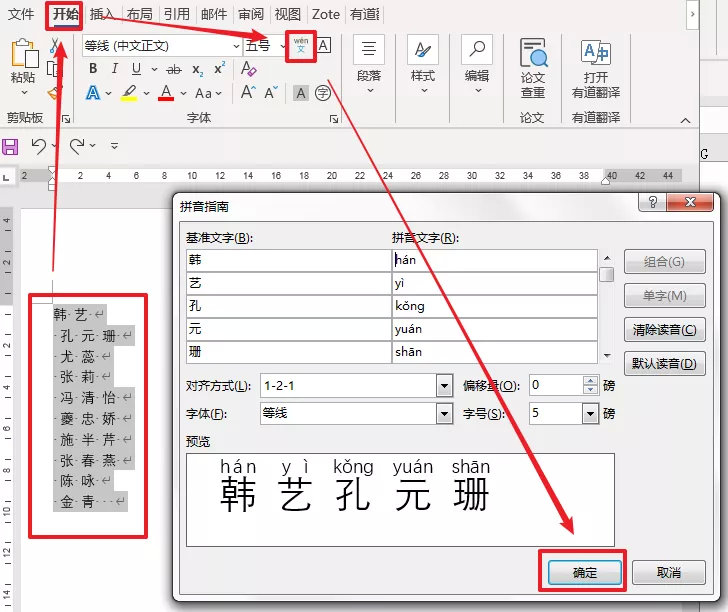Apply red font color
This screenshot has height=612, width=728.
166,93
